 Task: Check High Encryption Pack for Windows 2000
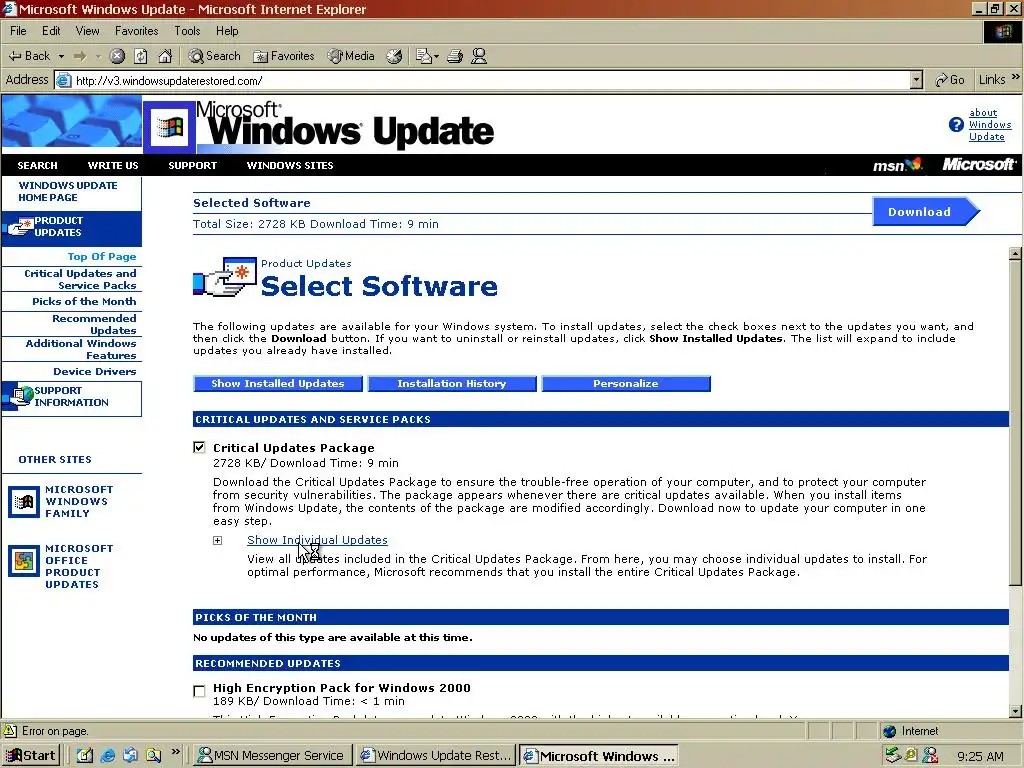[199, 691]
